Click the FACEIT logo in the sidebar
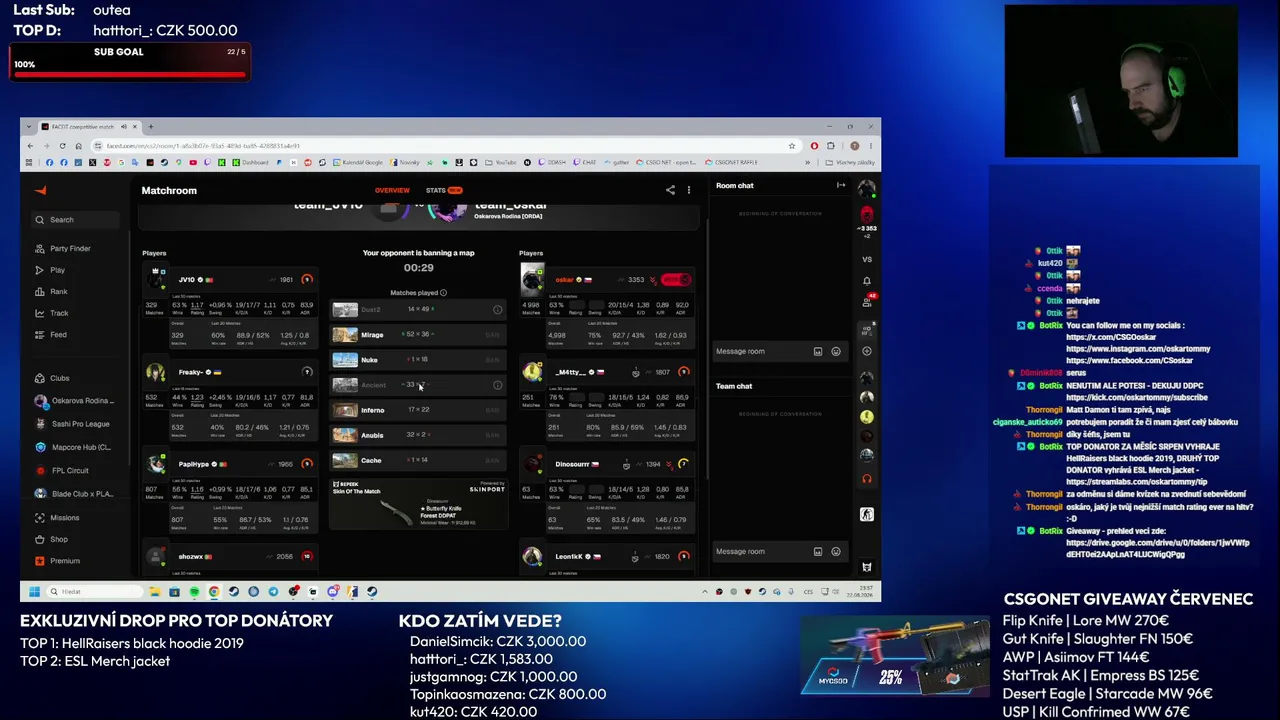 pyautogui.click(x=41, y=190)
